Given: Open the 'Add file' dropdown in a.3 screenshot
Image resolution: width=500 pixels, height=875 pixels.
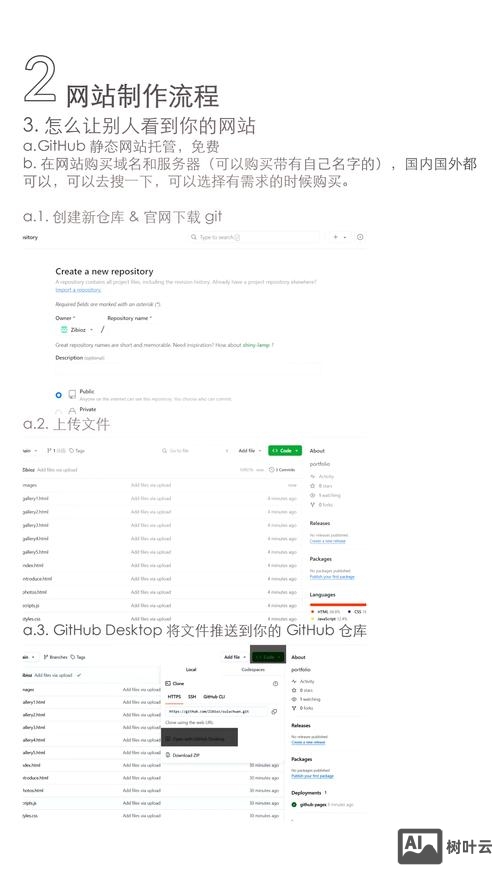Looking at the screenshot, I should (x=235, y=657).
